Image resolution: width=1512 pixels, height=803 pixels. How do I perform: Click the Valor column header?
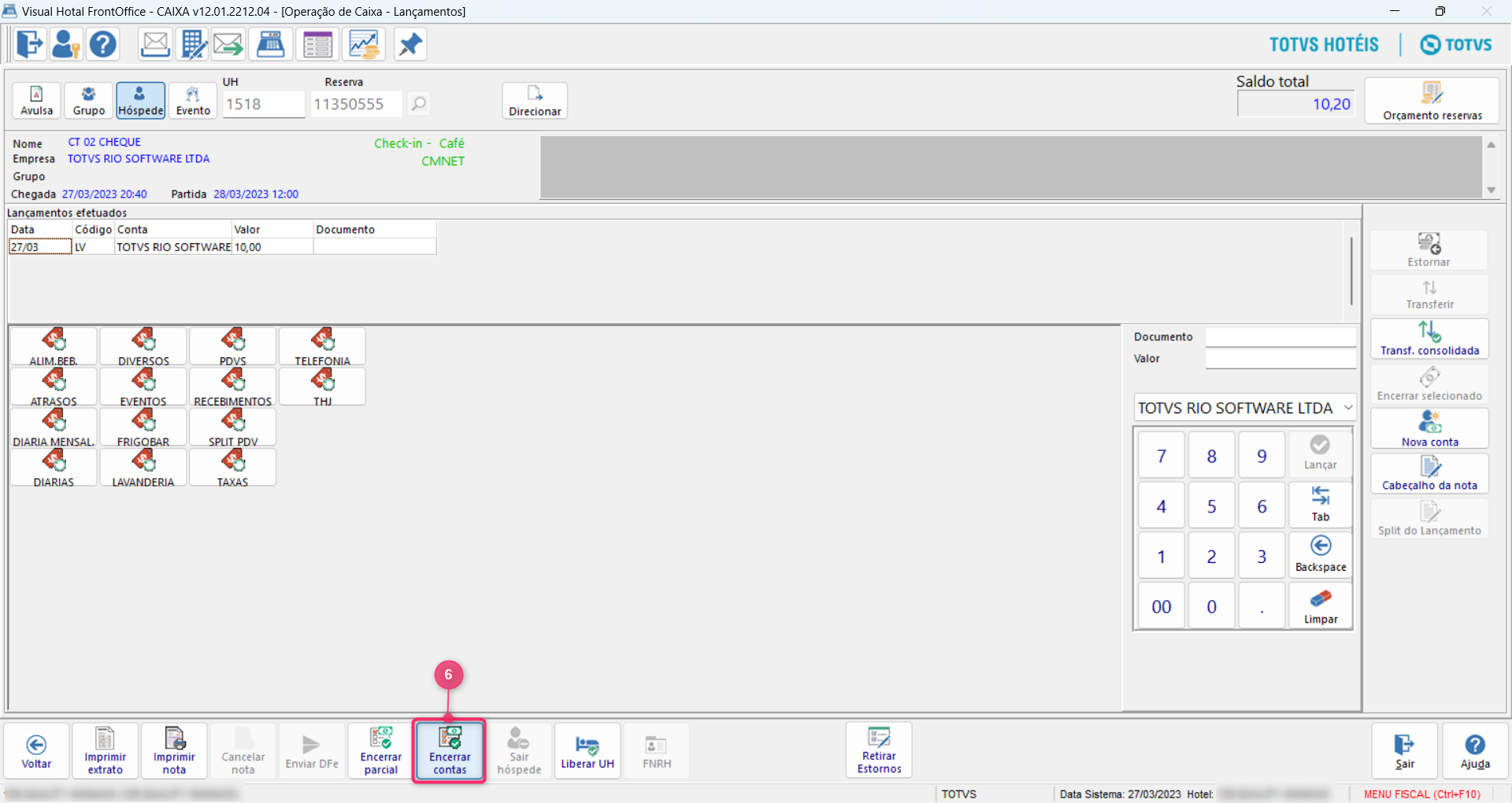(272, 229)
